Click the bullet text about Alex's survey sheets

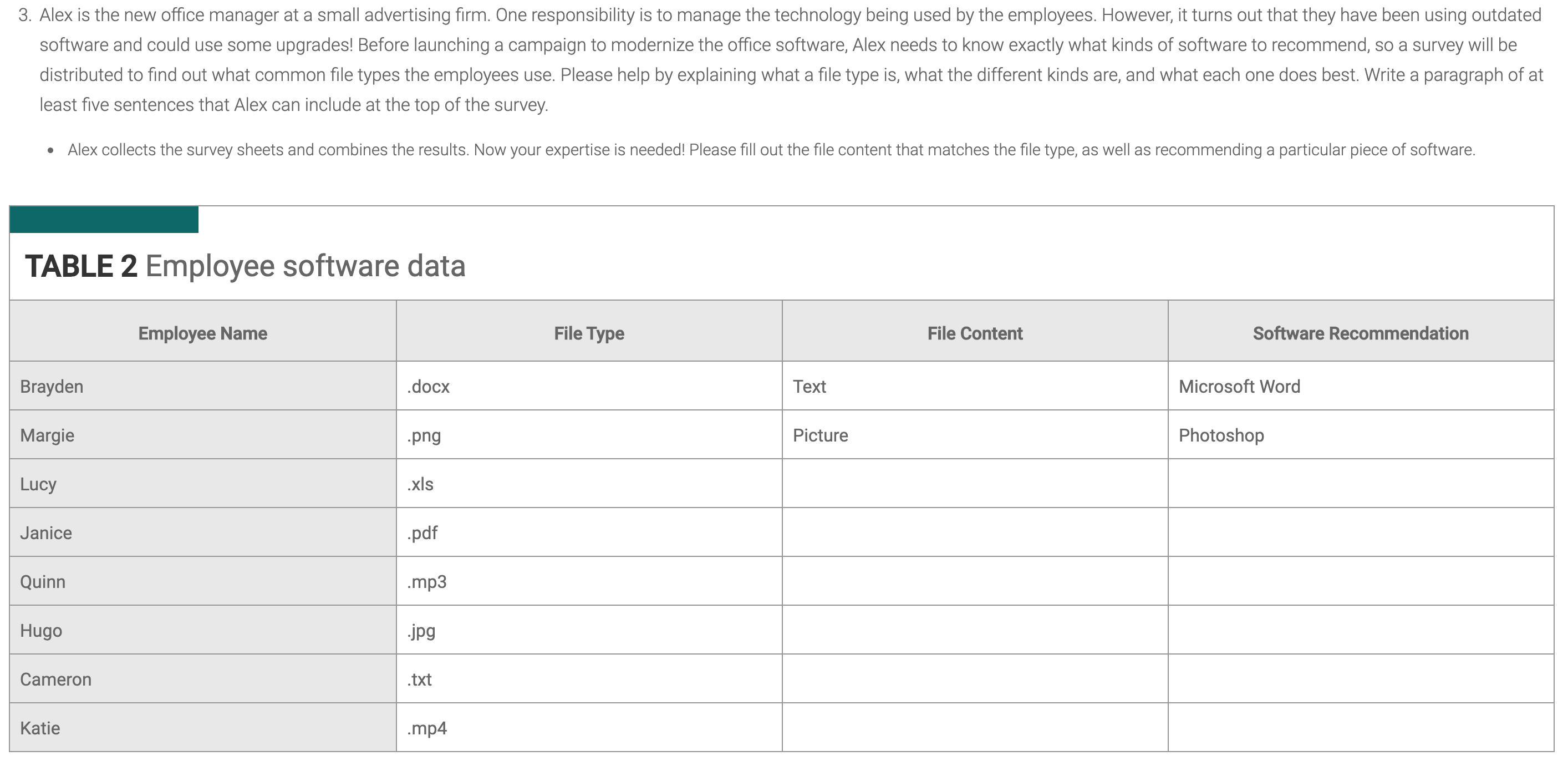click(x=771, y=150)
